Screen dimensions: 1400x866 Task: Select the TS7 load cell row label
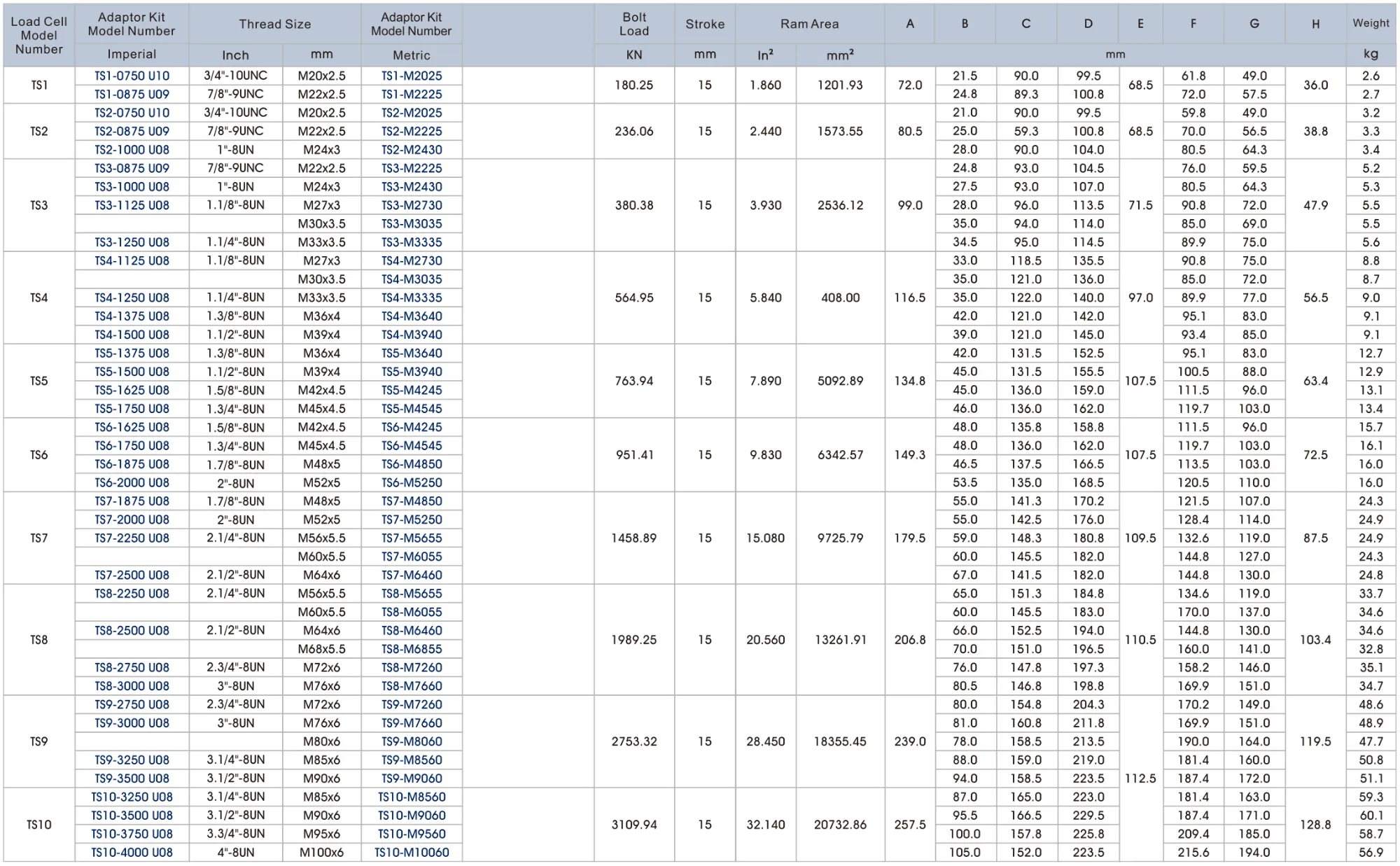coord(39,538)
